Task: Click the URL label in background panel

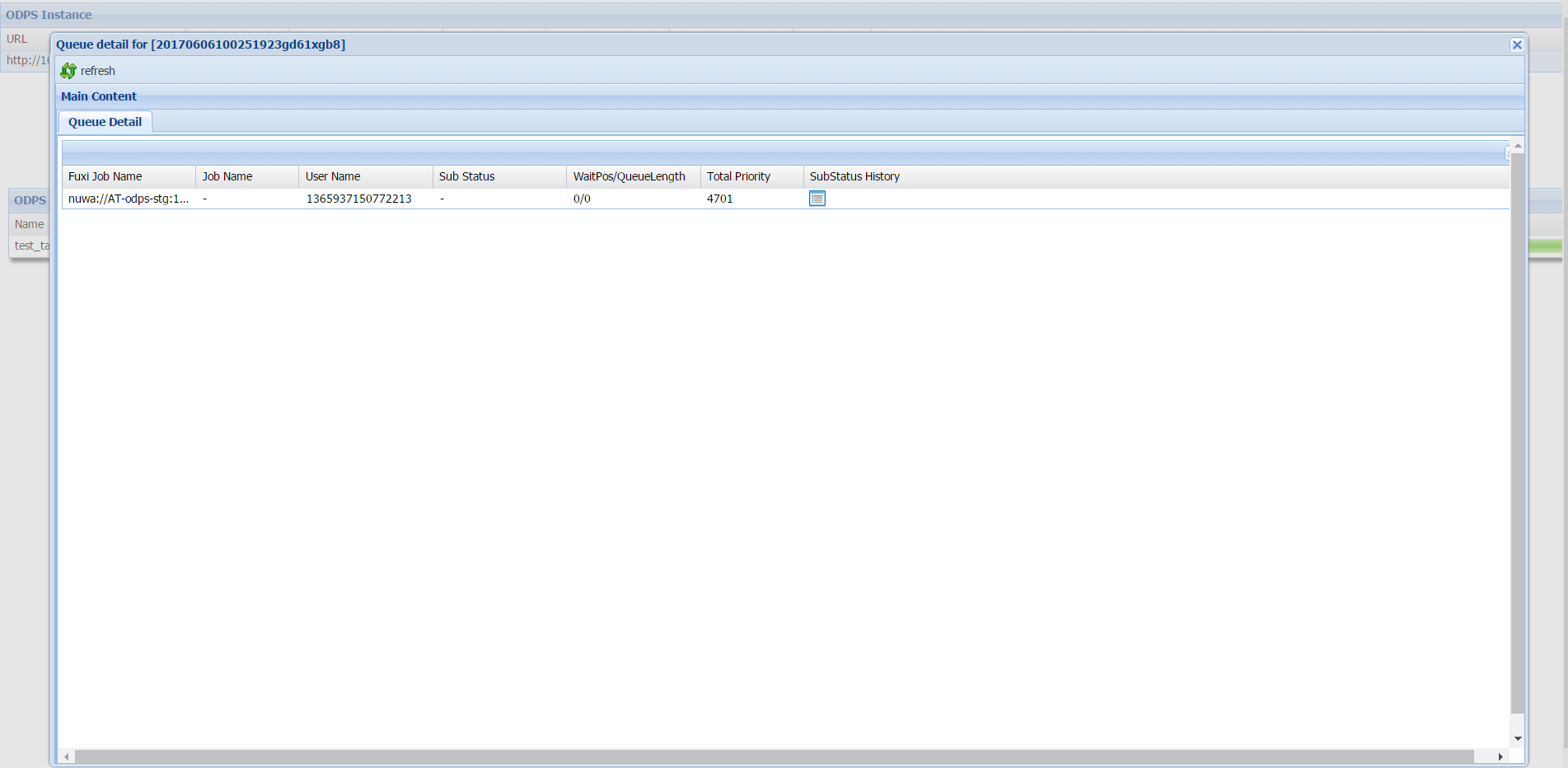Action: point(17,39)
